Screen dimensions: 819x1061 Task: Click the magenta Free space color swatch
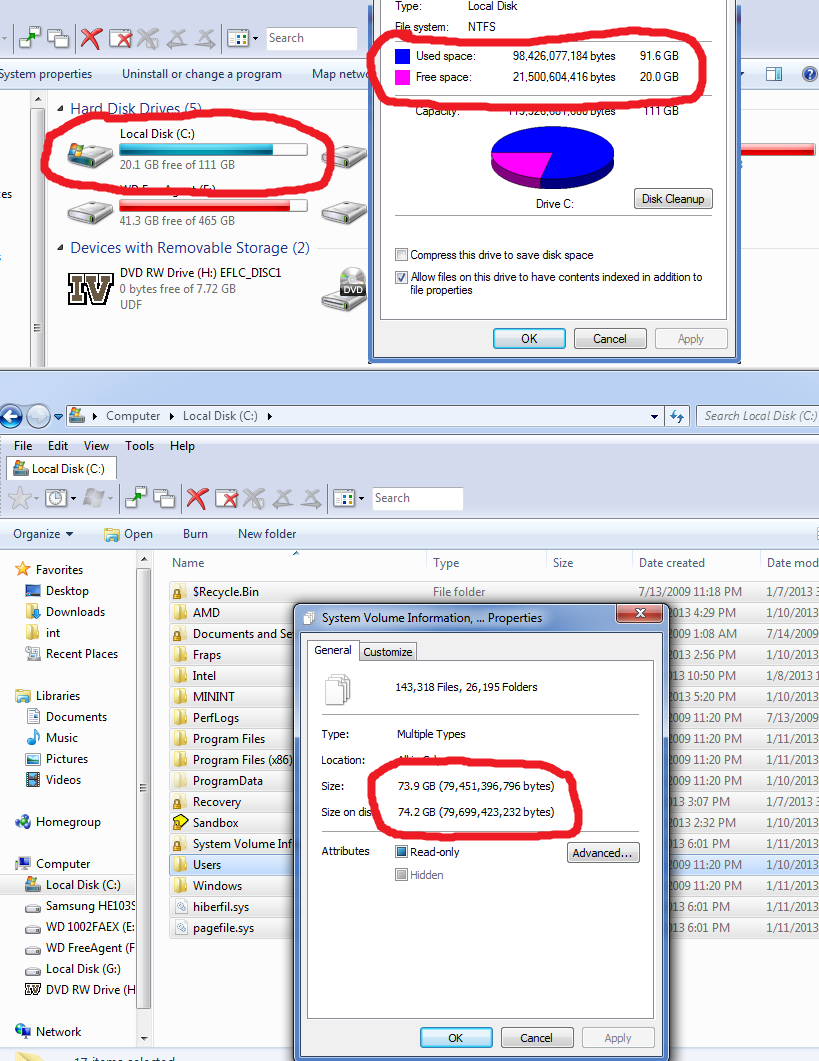[403, 77]
